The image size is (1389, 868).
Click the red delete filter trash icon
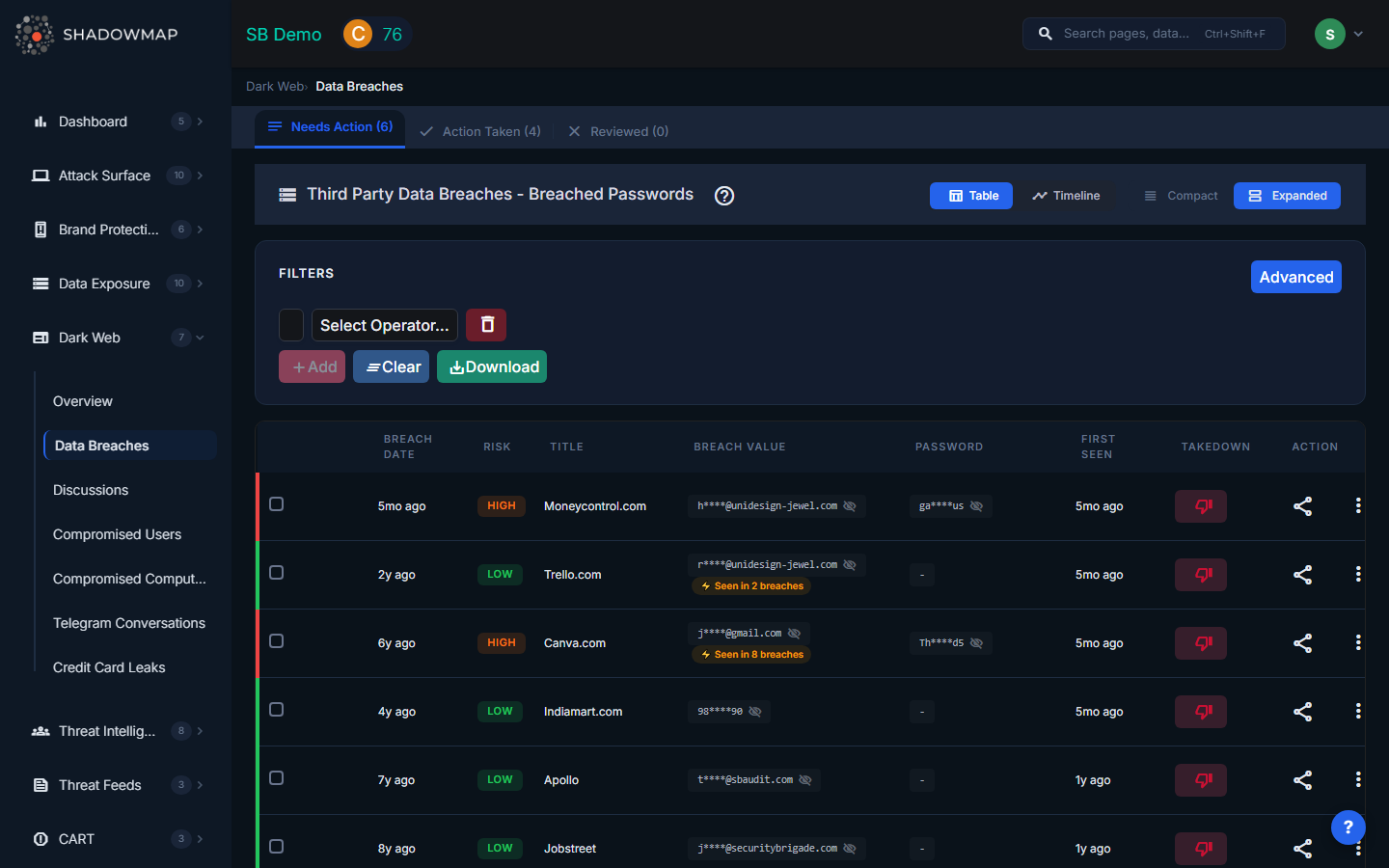486,325
